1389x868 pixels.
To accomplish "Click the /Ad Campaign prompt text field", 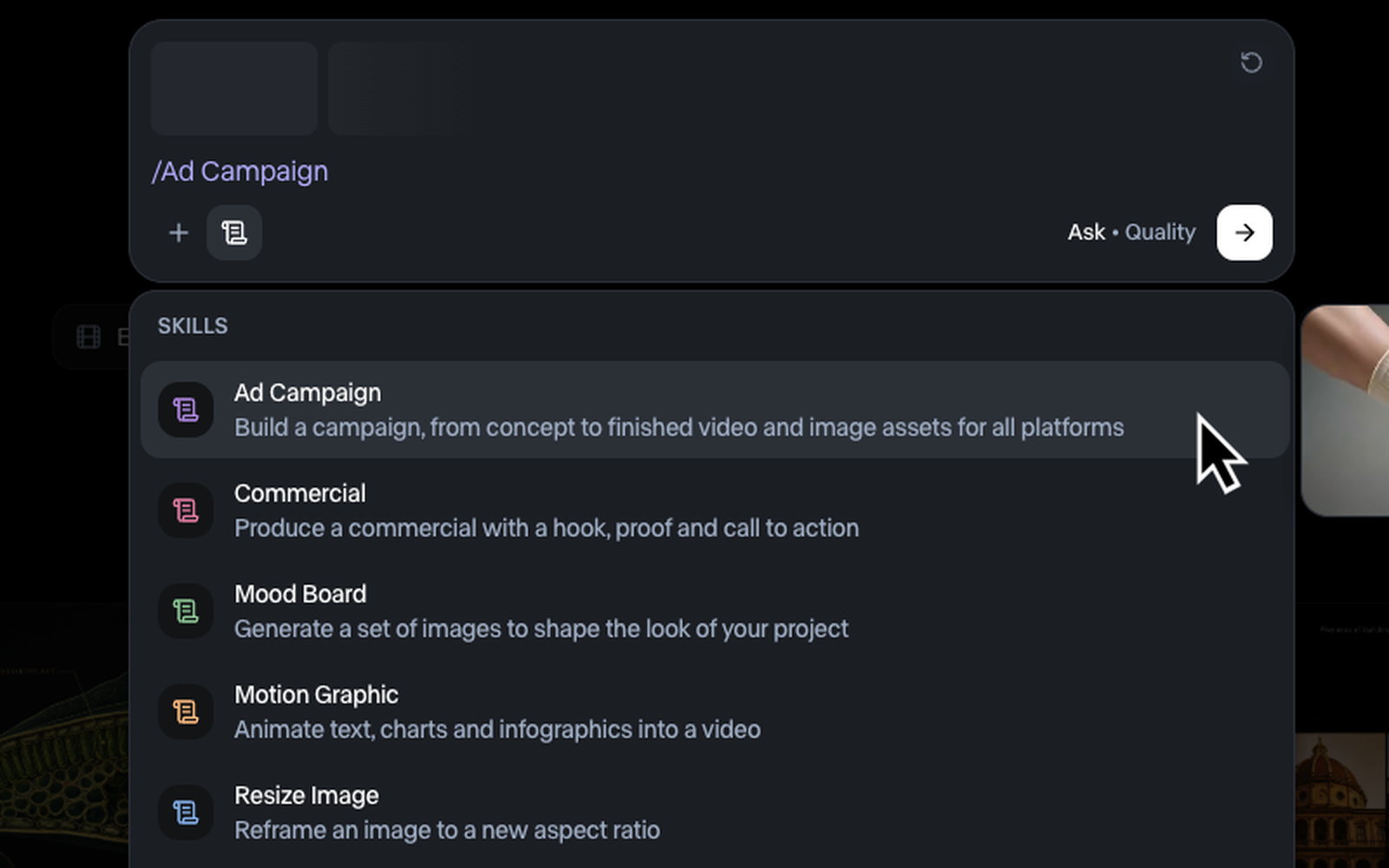I will (240, 171).
